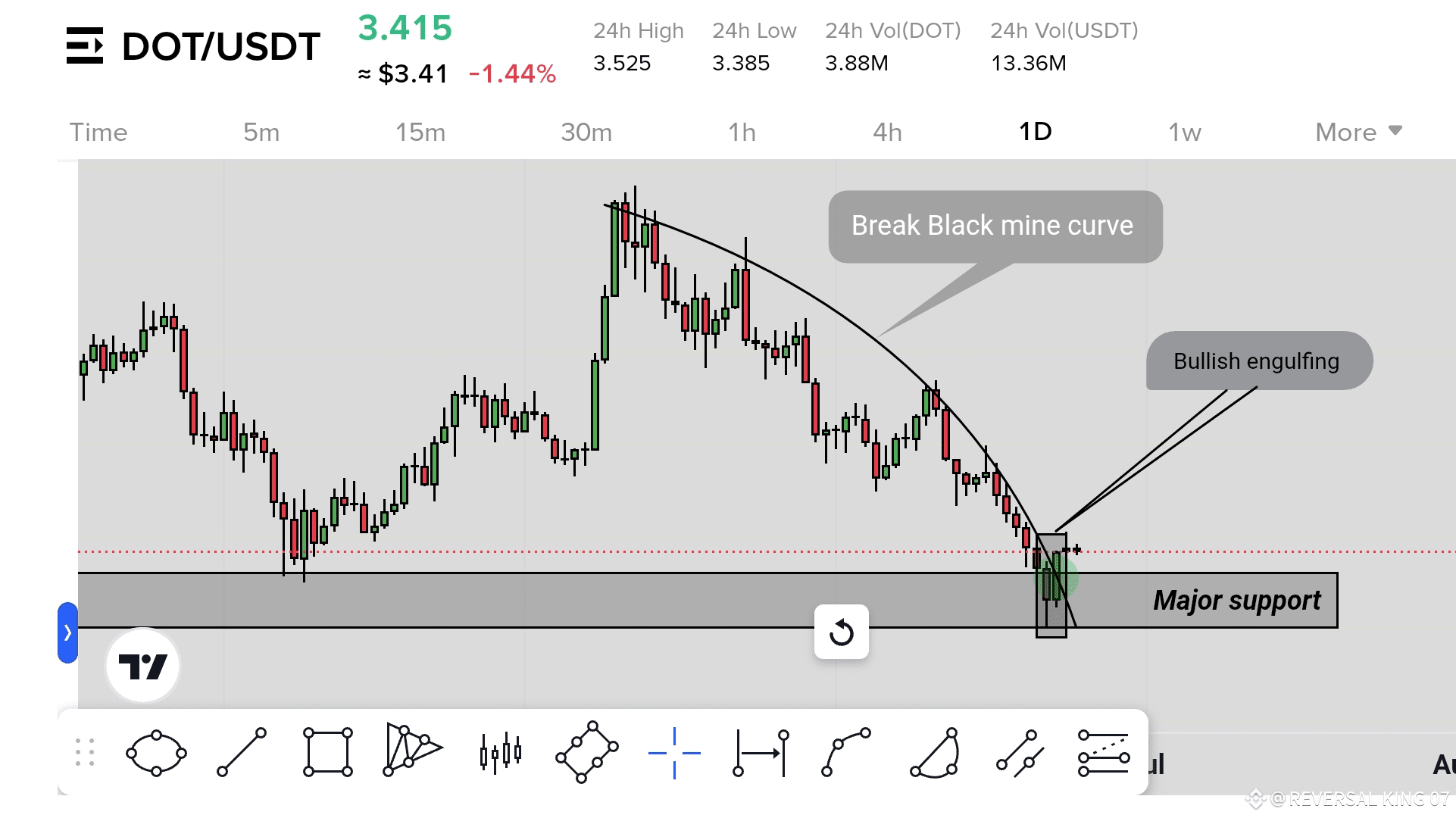Select the price range measure tool

[x=761, y=753]
